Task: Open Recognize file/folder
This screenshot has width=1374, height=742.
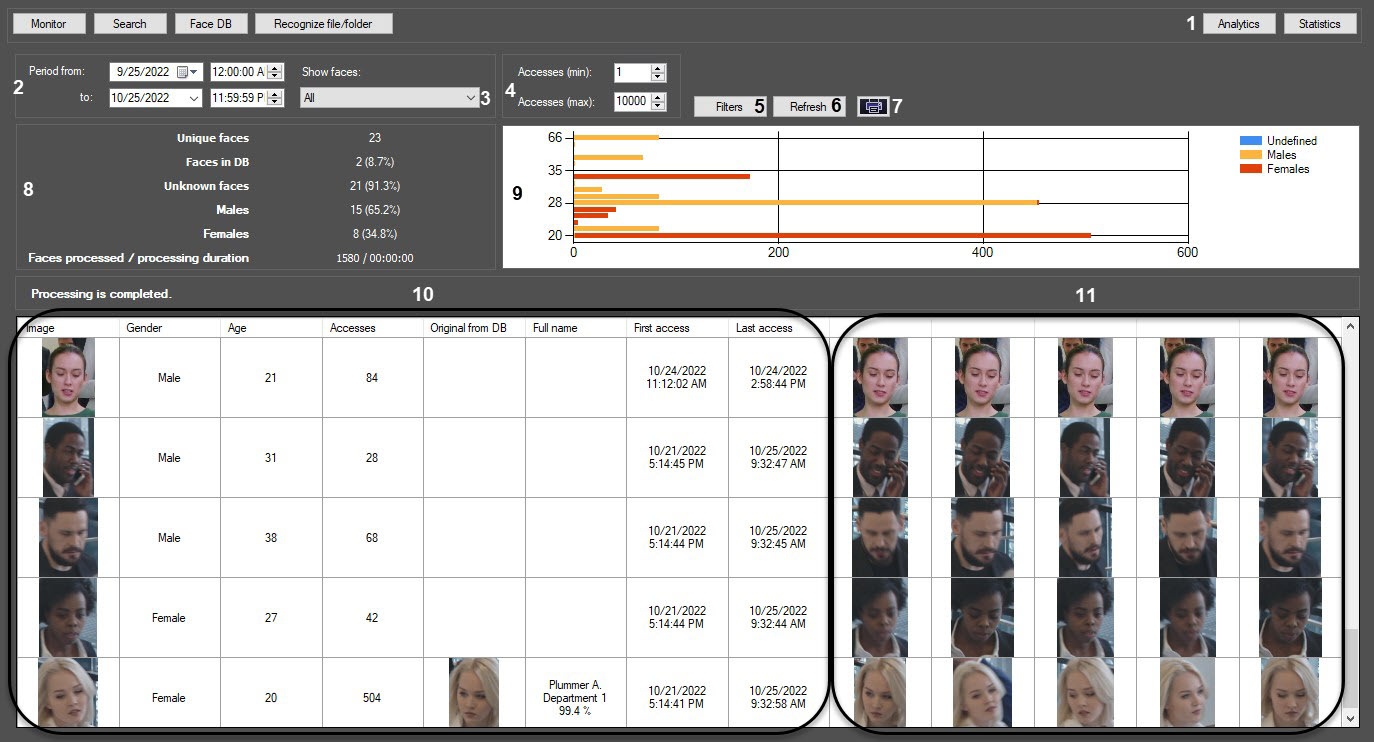Action: 323,23
